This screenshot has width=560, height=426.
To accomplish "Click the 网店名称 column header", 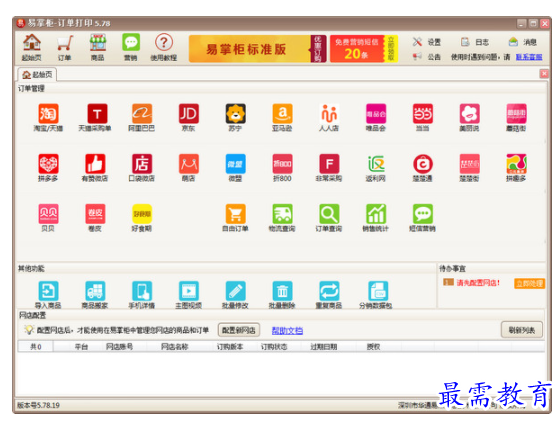I will 175,347.
